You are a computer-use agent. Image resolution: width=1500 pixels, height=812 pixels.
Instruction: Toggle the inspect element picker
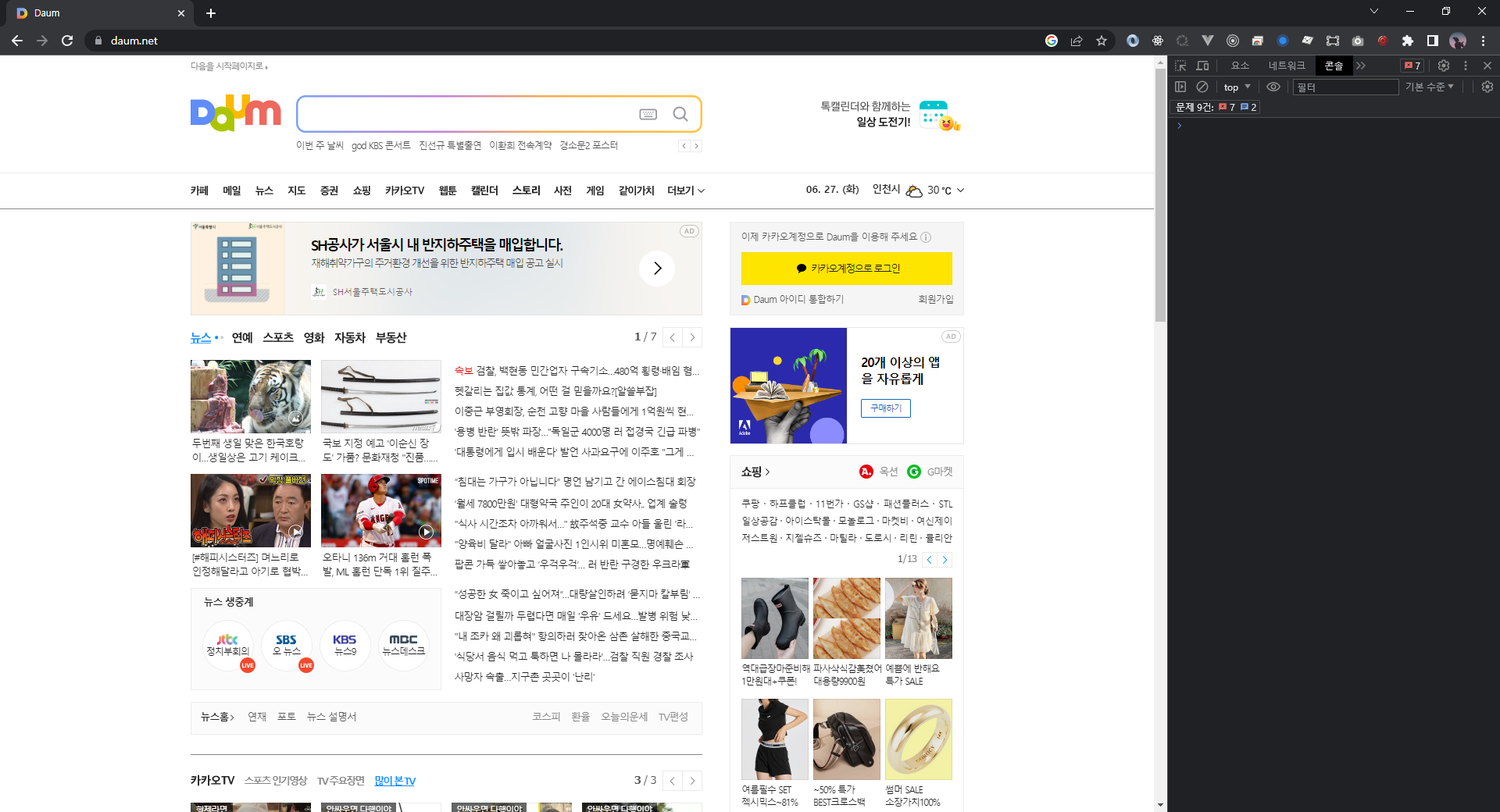[1180, 66]
